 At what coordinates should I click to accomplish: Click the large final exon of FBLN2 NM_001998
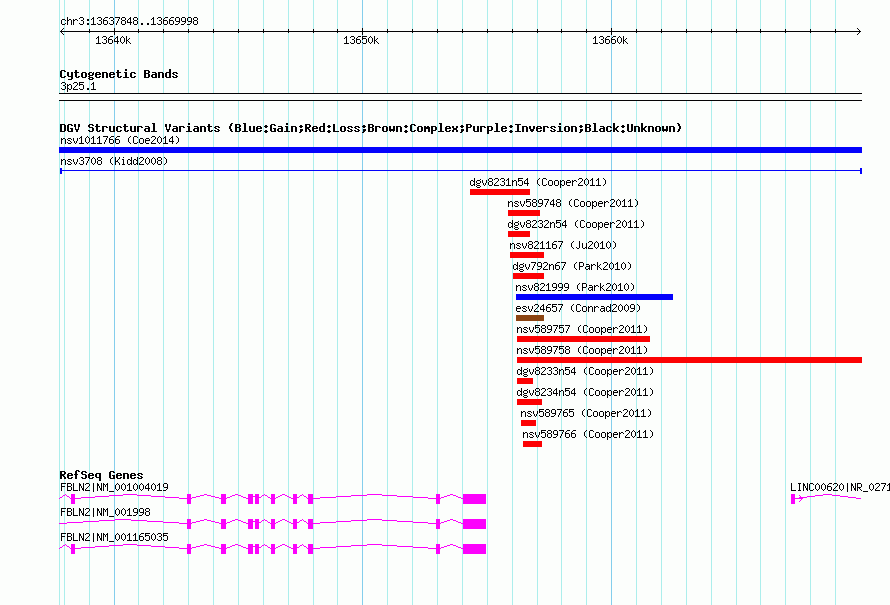pos(475,524)
